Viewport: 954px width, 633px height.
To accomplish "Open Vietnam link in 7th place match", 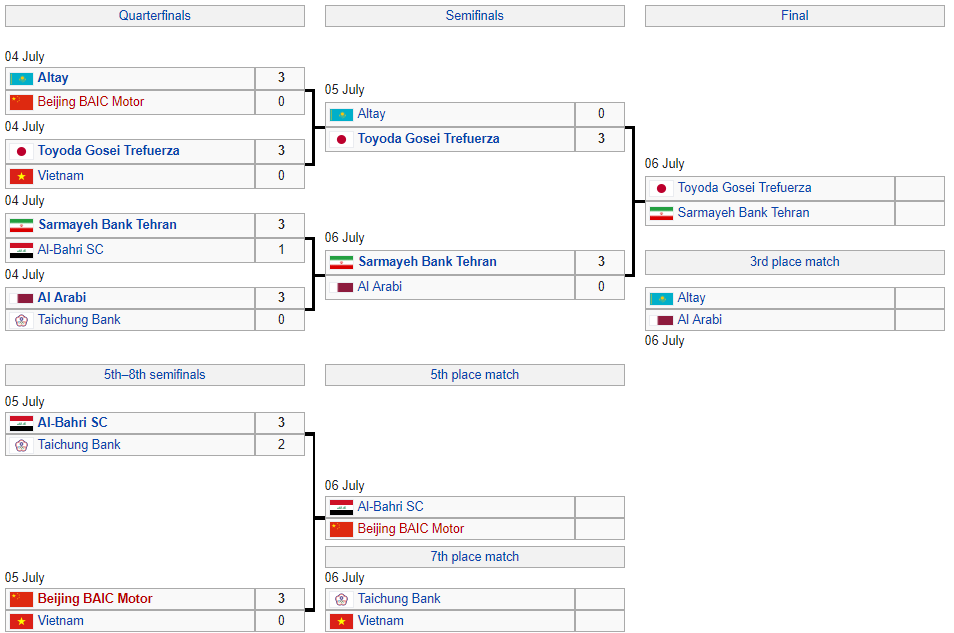I will (381, 621).
